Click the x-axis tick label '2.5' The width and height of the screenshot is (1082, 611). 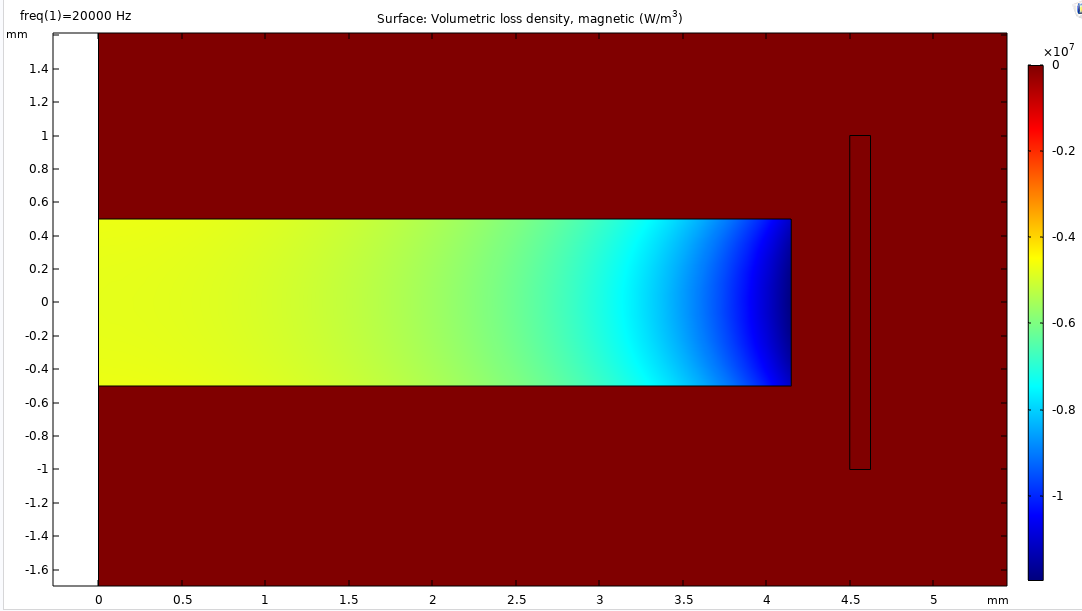point(515,600)
